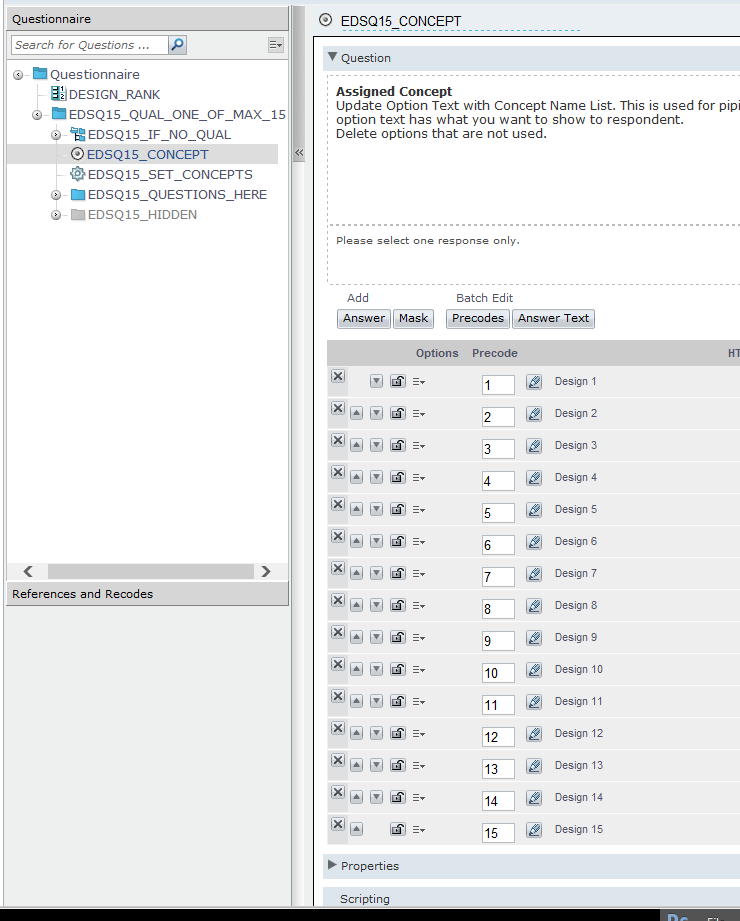Toggle lock on Design 1 option

(x=398, y=381)
